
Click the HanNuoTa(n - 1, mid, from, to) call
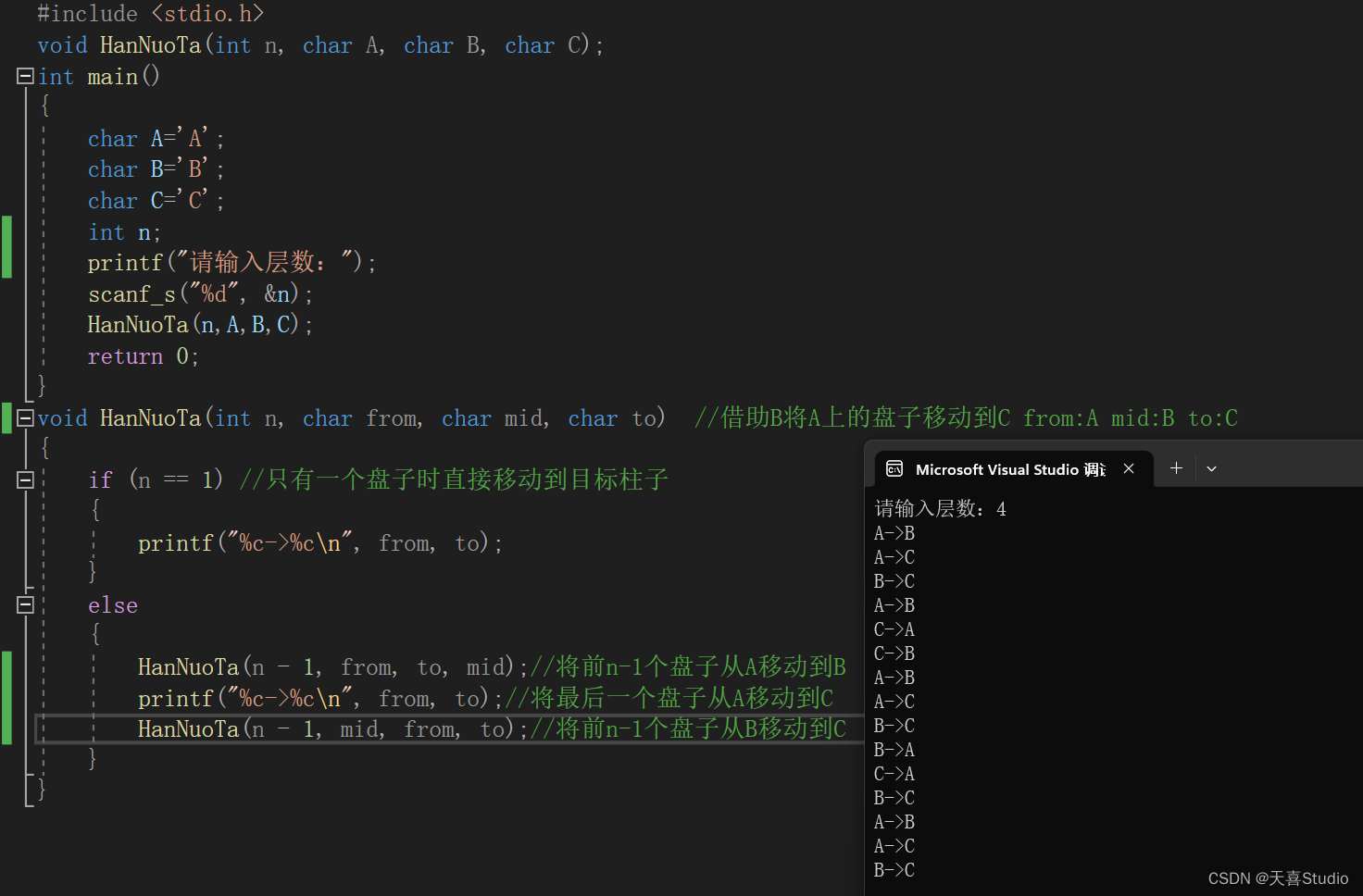click(333, 729)
